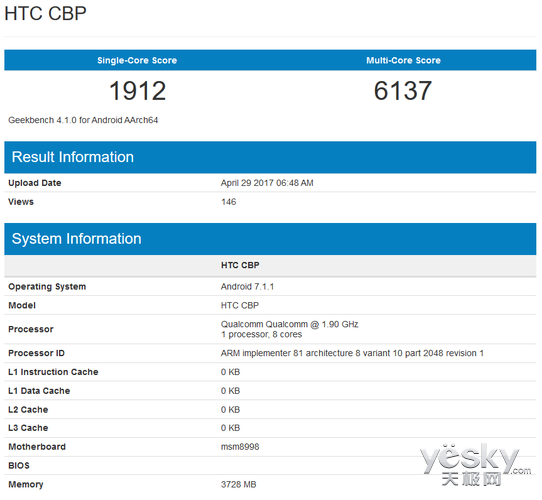Select the L1 Data Cache 0 KB value
Viewport: 542px width, 500px height.
tap(231, 391)
